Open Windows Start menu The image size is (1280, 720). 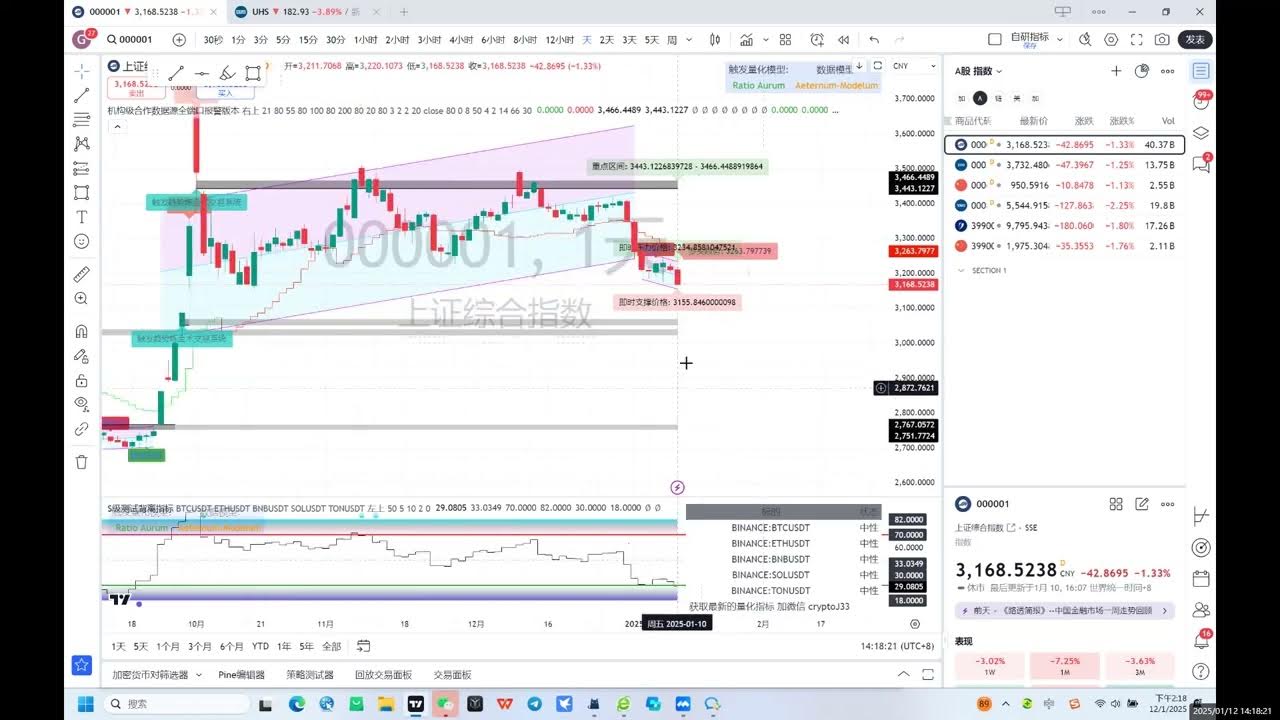coord(85,704)
